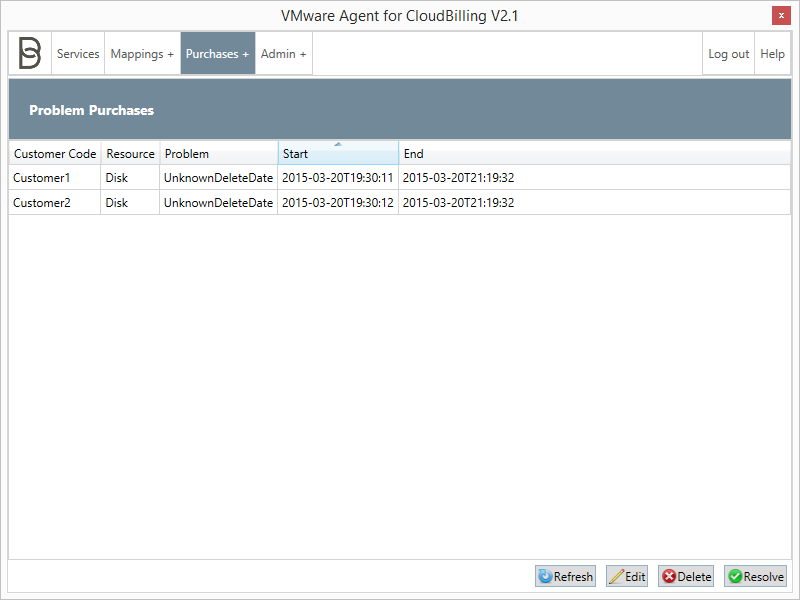This screenshot has width=800, height=600.
Task: Click the green checkmark icon on Resolve button
Action: [735, 576]
